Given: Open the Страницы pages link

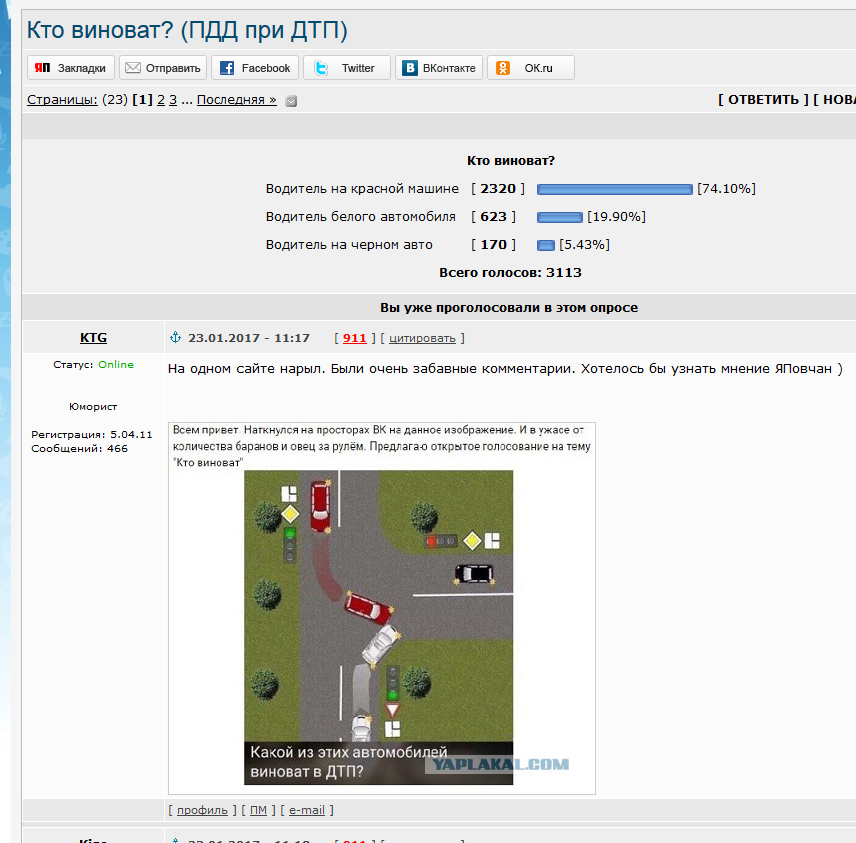Looking at the screenshot, I should tap(62, 100).
